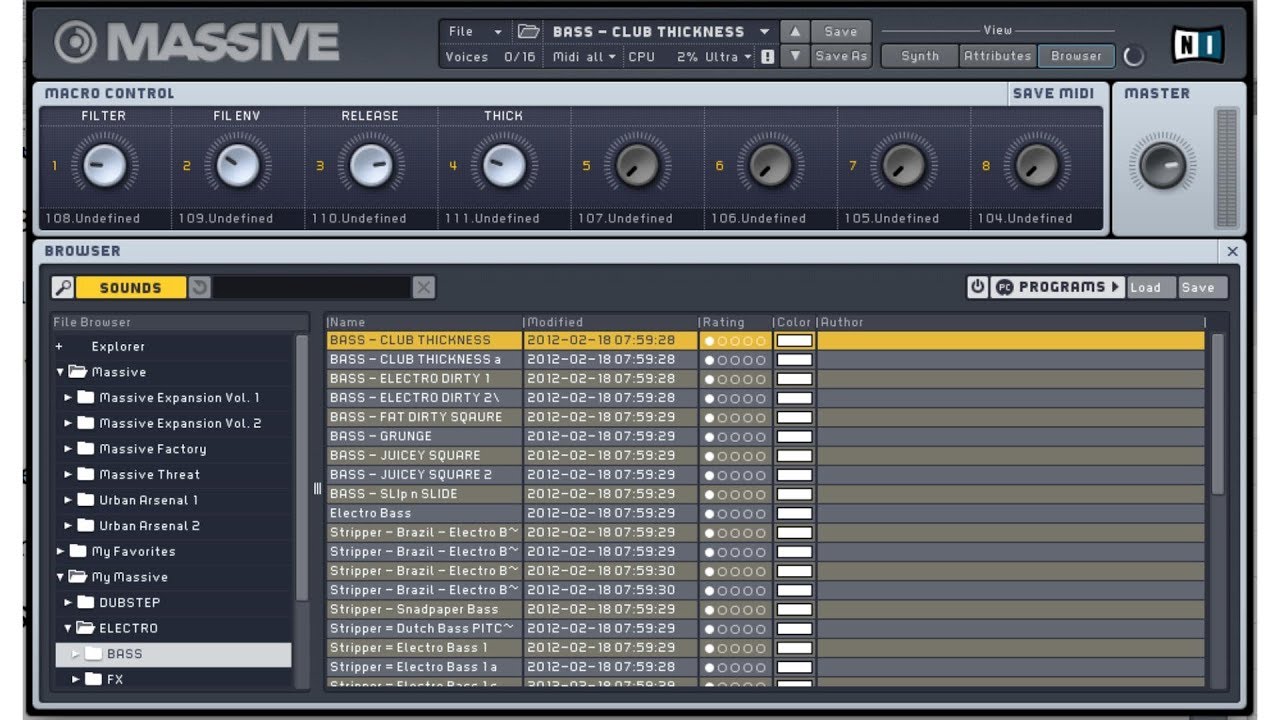Expand the FX folder
Screen dimensions: 1280x720
(x=76, y=680)
